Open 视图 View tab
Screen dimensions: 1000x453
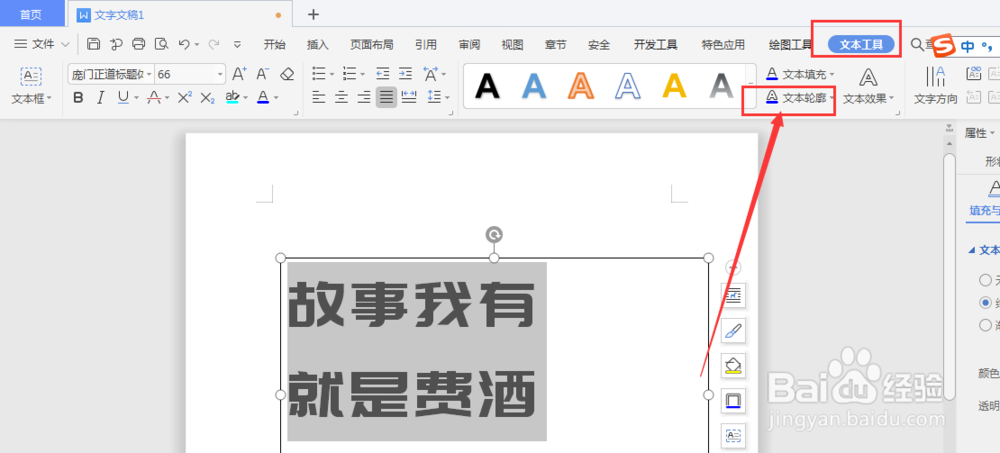pyautogui.click(x=512, y=44)
